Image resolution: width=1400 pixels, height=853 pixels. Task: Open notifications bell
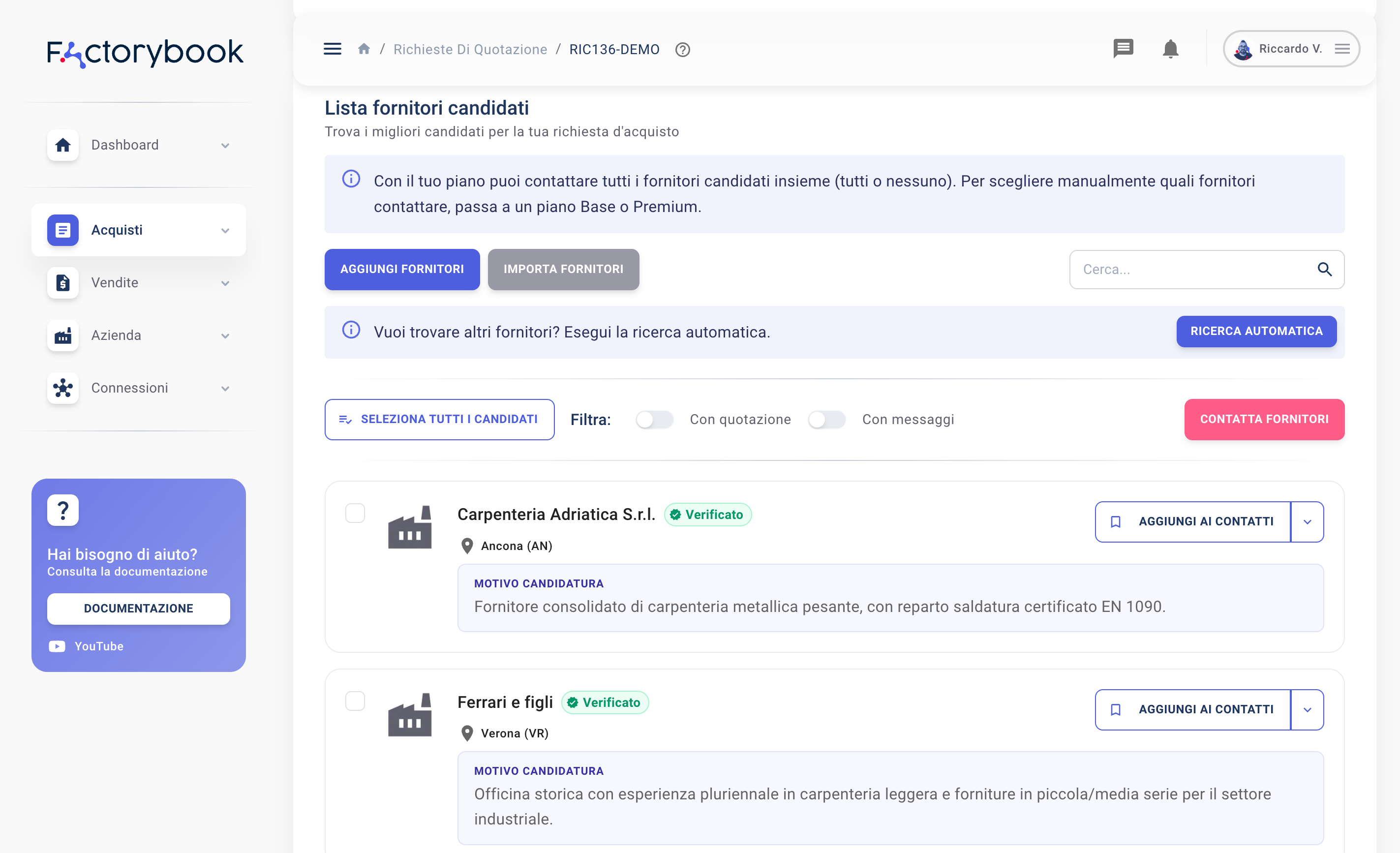pos(1170,49)
